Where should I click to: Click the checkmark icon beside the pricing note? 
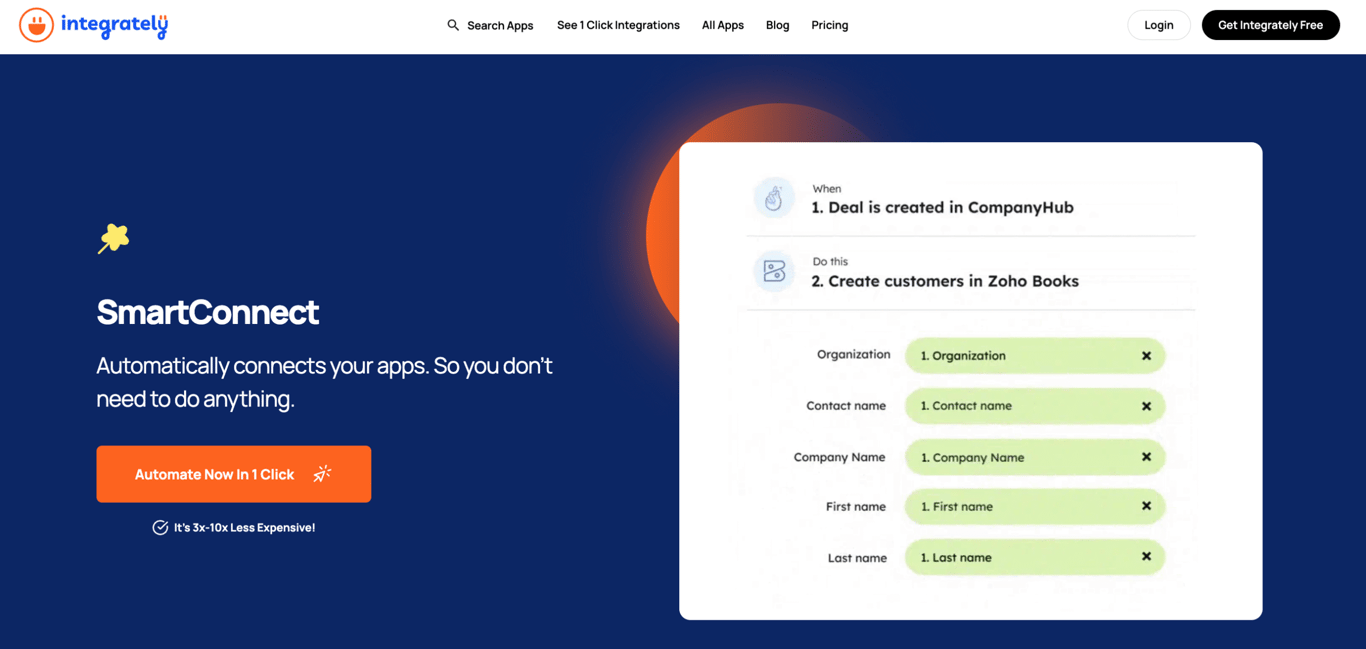click(161, 527)
